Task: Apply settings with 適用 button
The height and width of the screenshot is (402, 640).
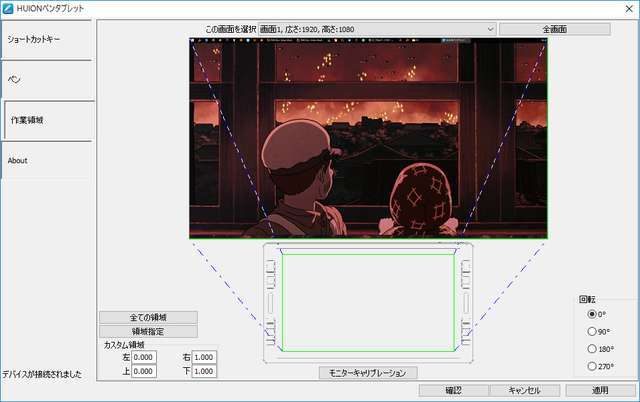Action: [x=600, y=391]
